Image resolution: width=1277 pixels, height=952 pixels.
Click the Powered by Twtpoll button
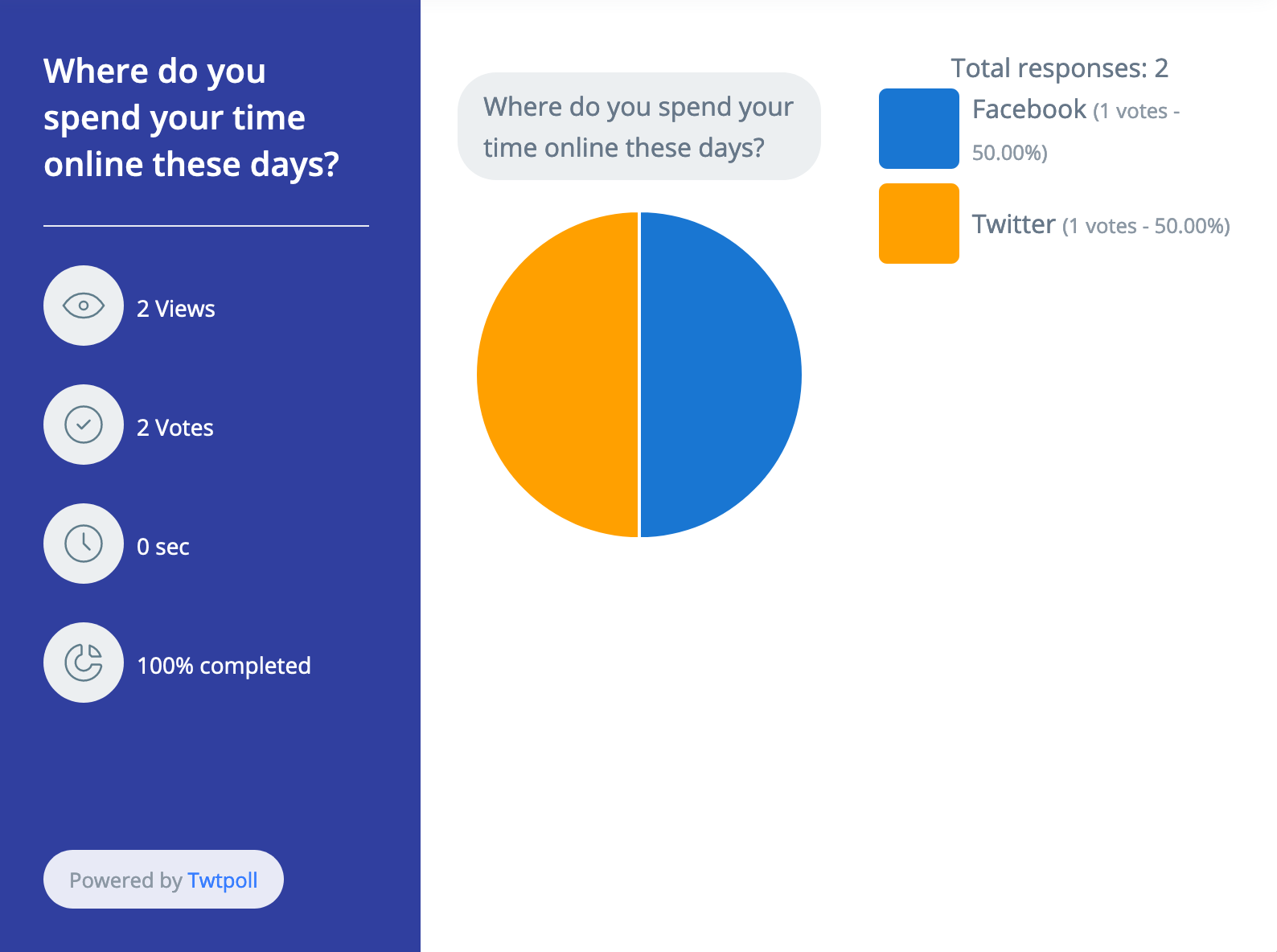tap(163, 880)
